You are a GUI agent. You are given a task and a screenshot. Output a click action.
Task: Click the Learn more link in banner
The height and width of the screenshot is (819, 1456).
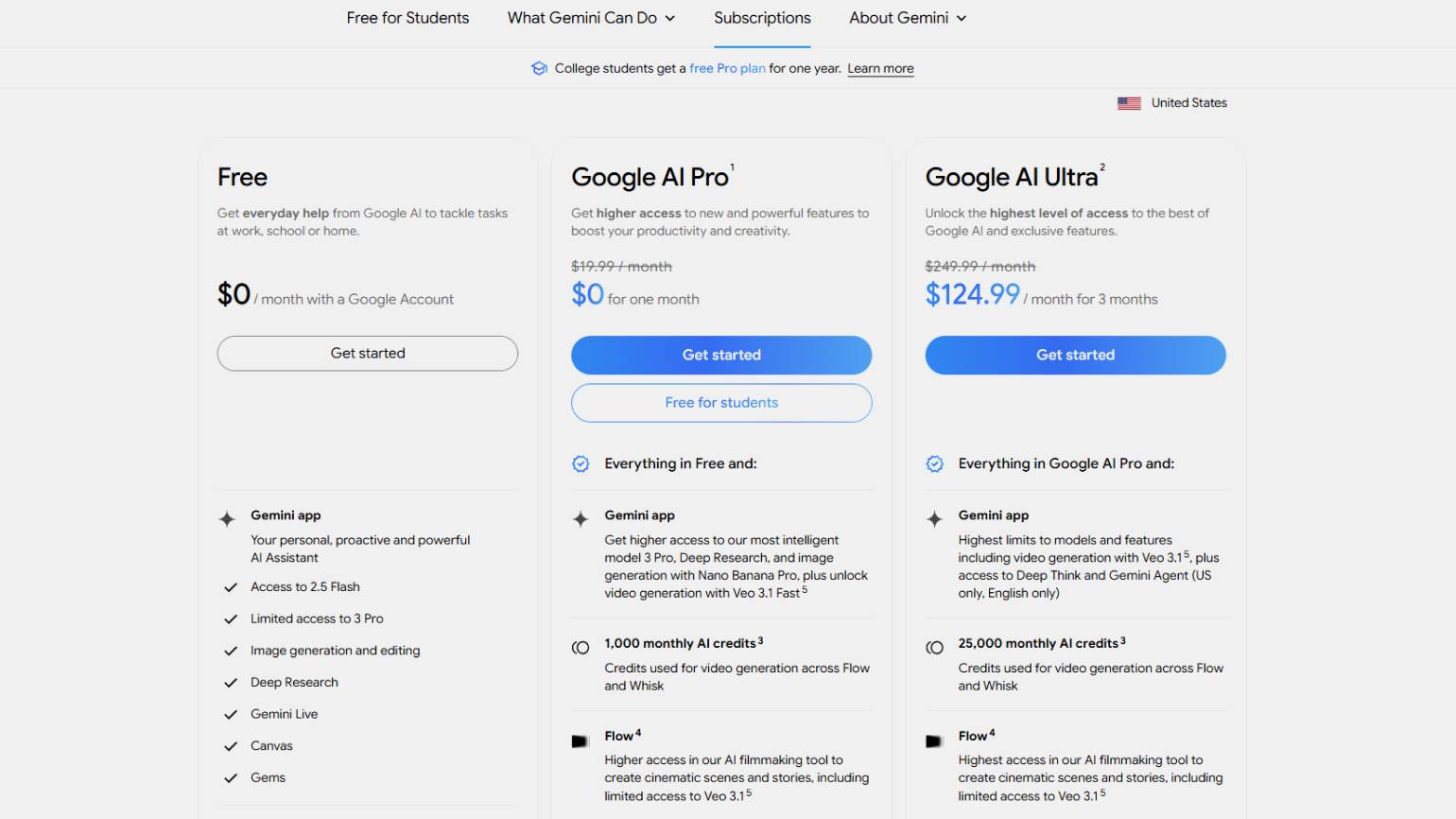880,68
